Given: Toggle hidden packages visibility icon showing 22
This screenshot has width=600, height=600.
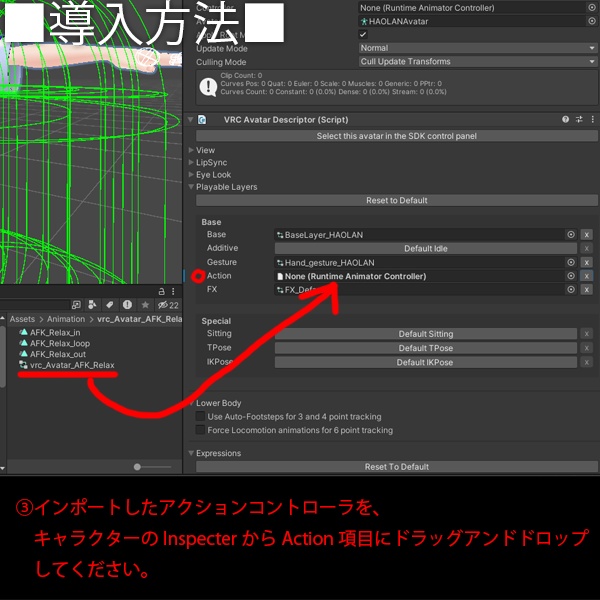Looking at the screenshot, I should coord(168,305).
